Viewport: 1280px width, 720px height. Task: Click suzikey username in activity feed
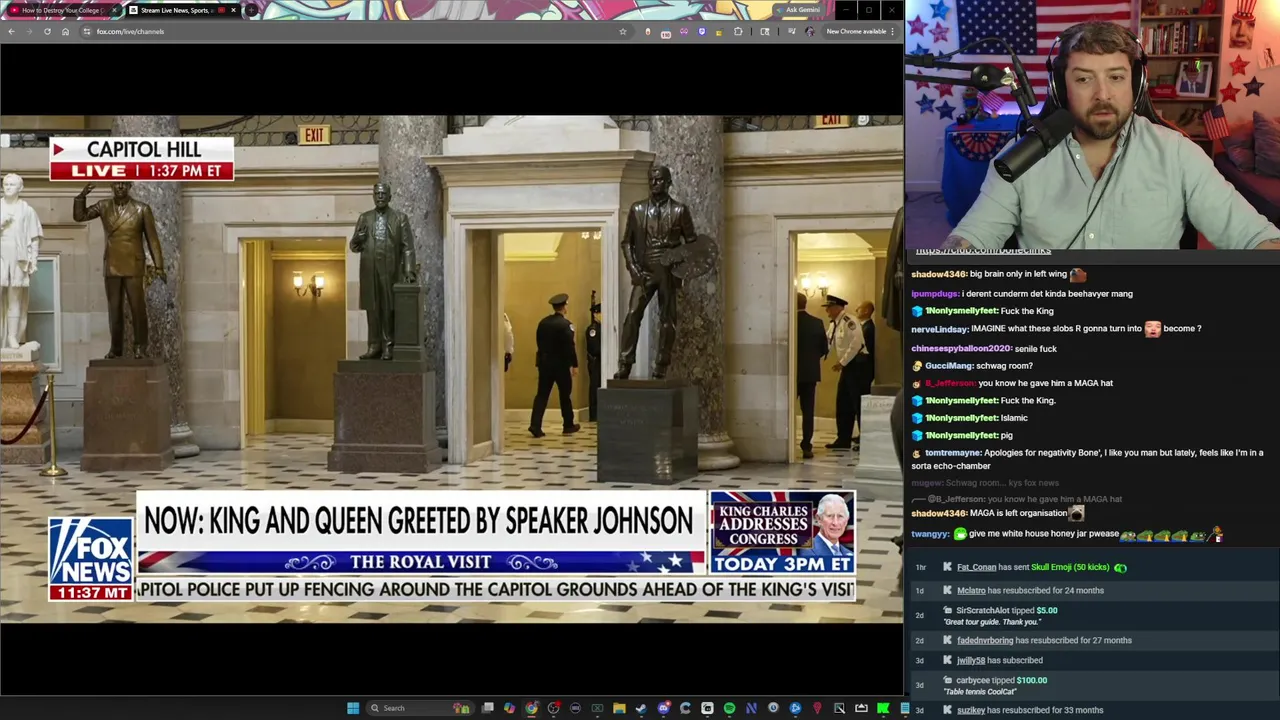pos(971,710)
